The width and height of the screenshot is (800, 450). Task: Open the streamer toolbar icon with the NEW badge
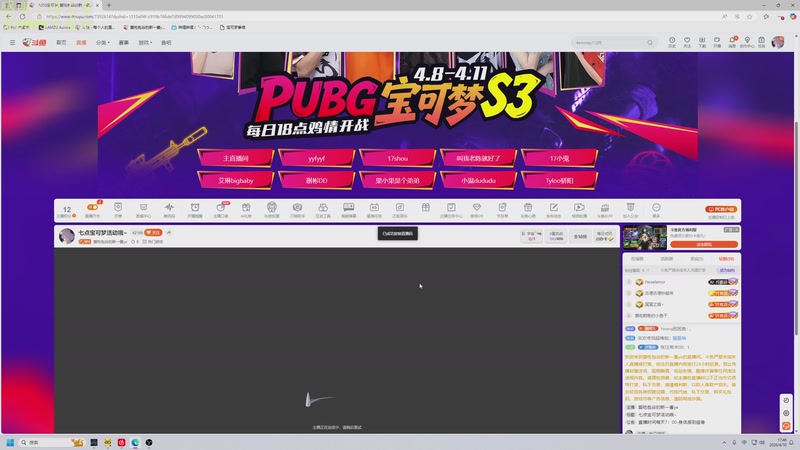[221, 209]
